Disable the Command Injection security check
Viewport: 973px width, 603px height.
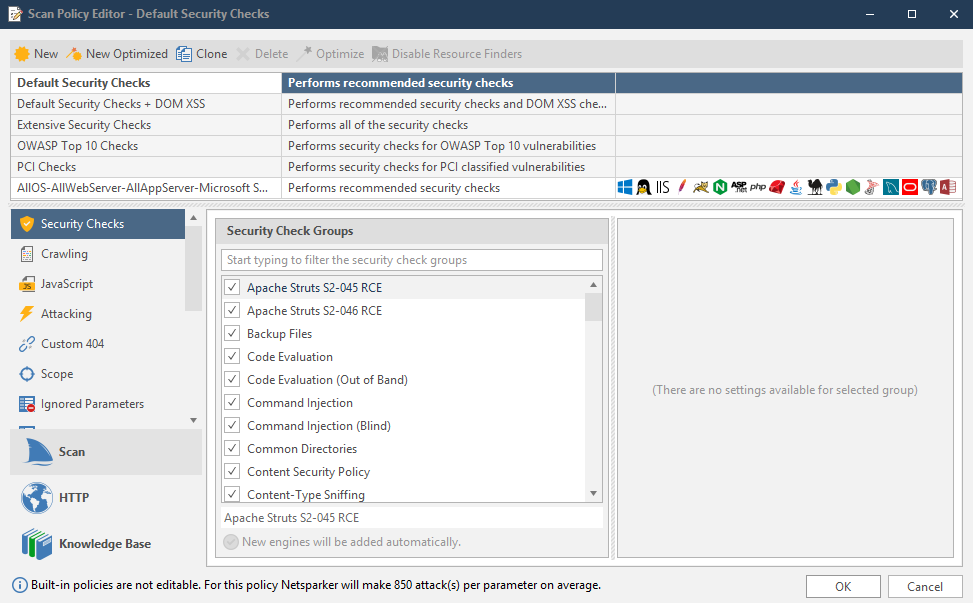[231, 402]
